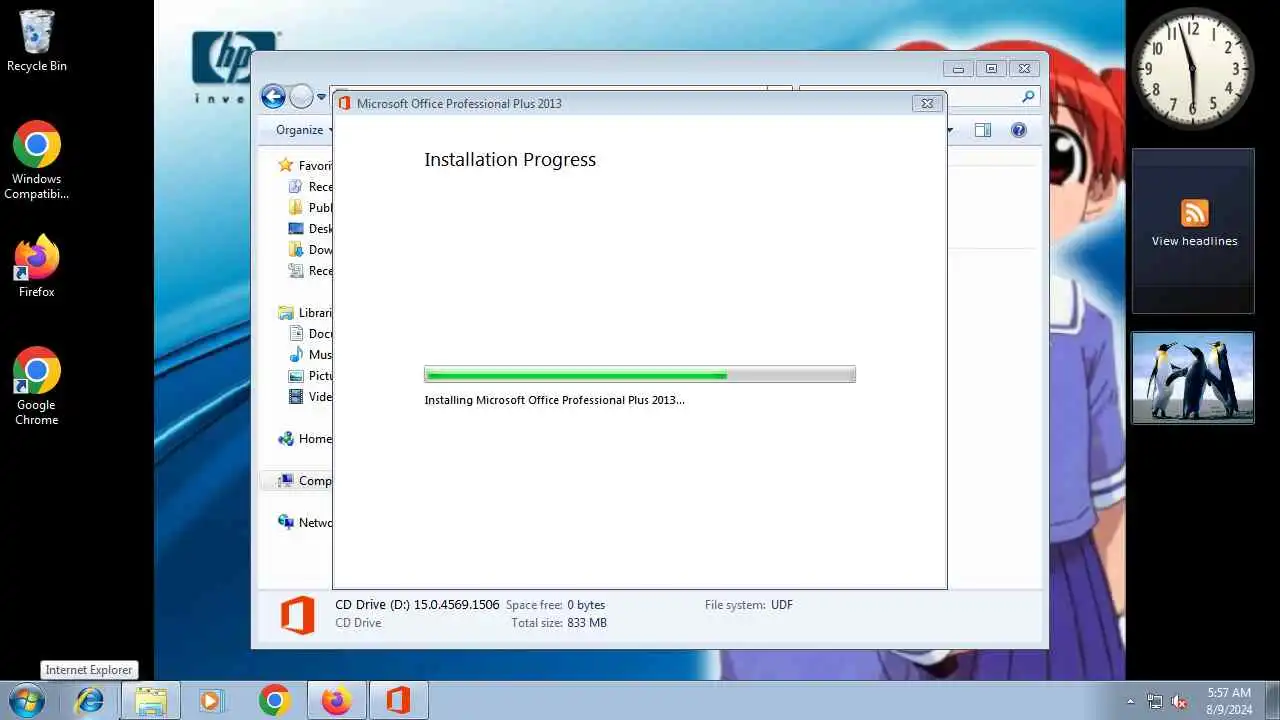Viewport: 1280px width, 720px height.
Task: Click the Installation Progress heading
Action: [x=510, y=160]
